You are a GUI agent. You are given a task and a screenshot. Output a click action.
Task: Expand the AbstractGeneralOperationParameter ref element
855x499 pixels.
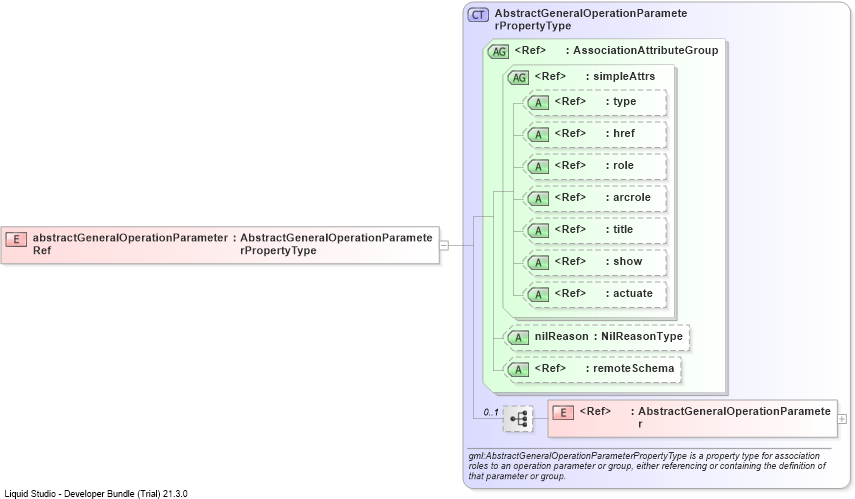coord(842,419)
